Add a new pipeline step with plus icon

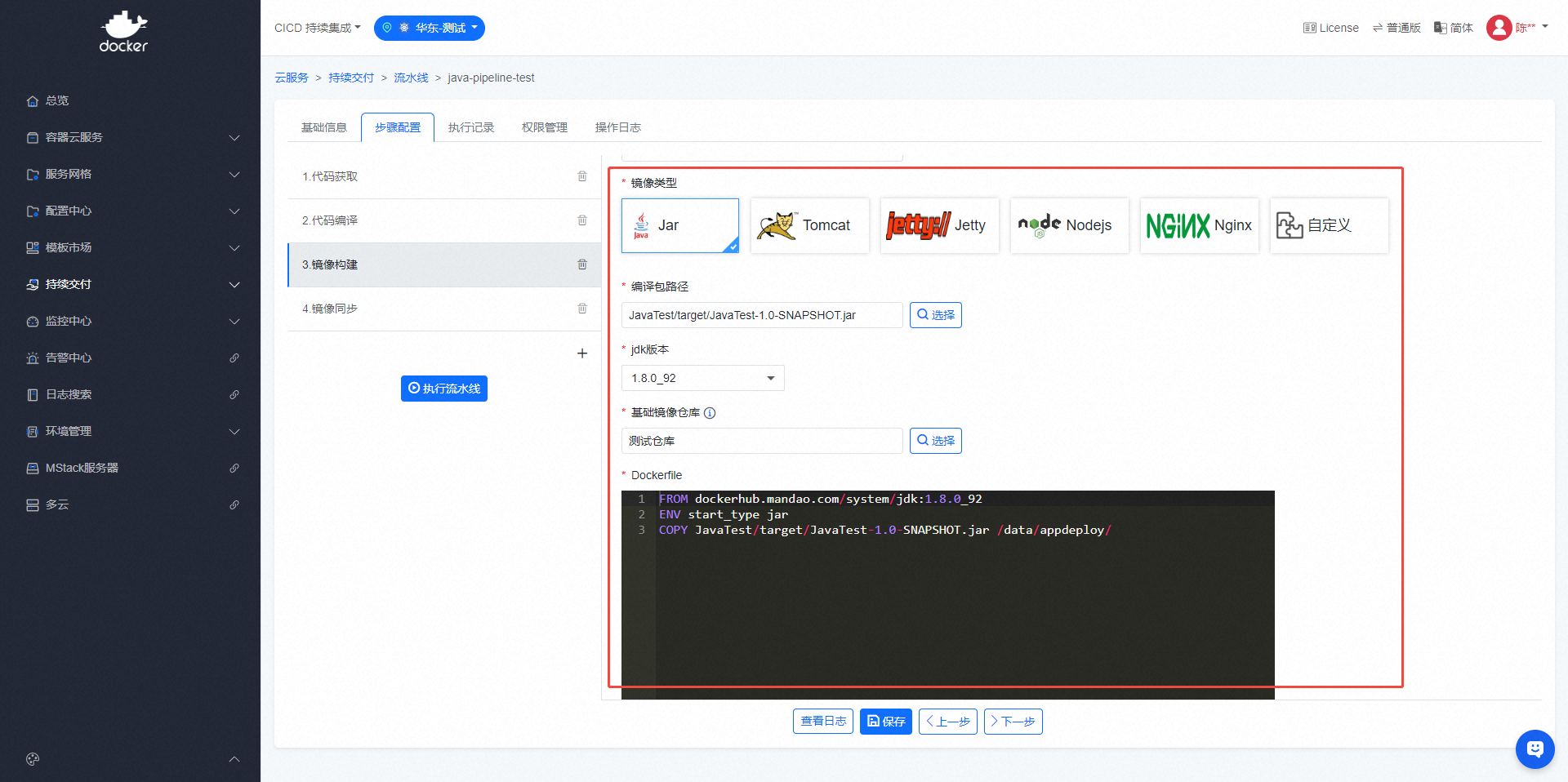click(x=582, y=353)
